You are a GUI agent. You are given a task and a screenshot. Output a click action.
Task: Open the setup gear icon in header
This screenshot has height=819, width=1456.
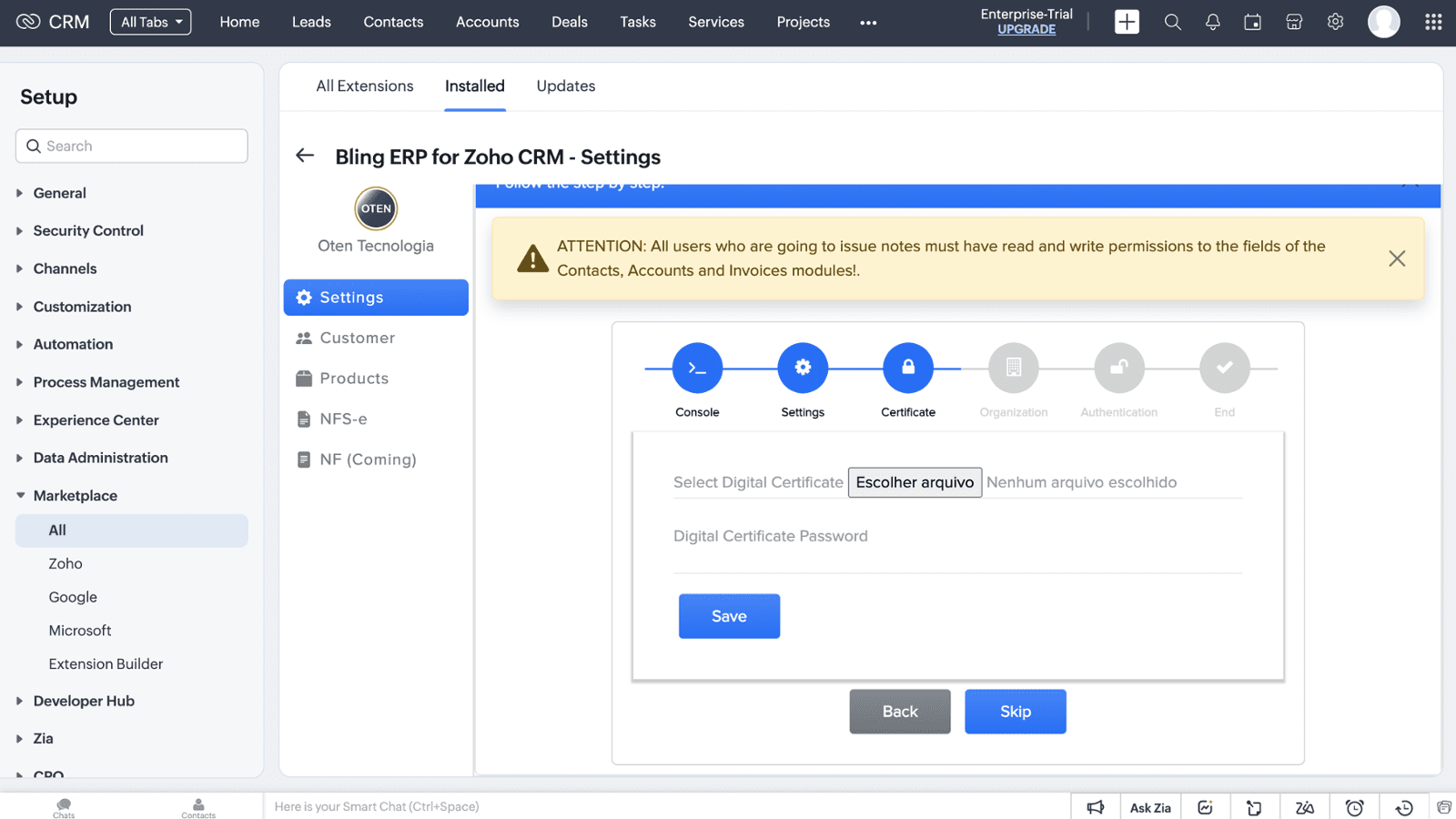coord(1335,22)
